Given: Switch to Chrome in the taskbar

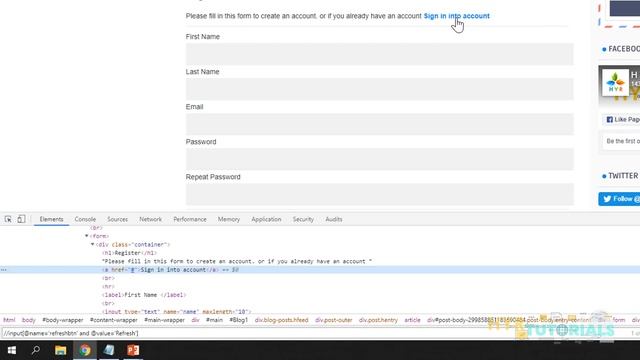Looking at the screenshot, I should [x=85, y=350].
